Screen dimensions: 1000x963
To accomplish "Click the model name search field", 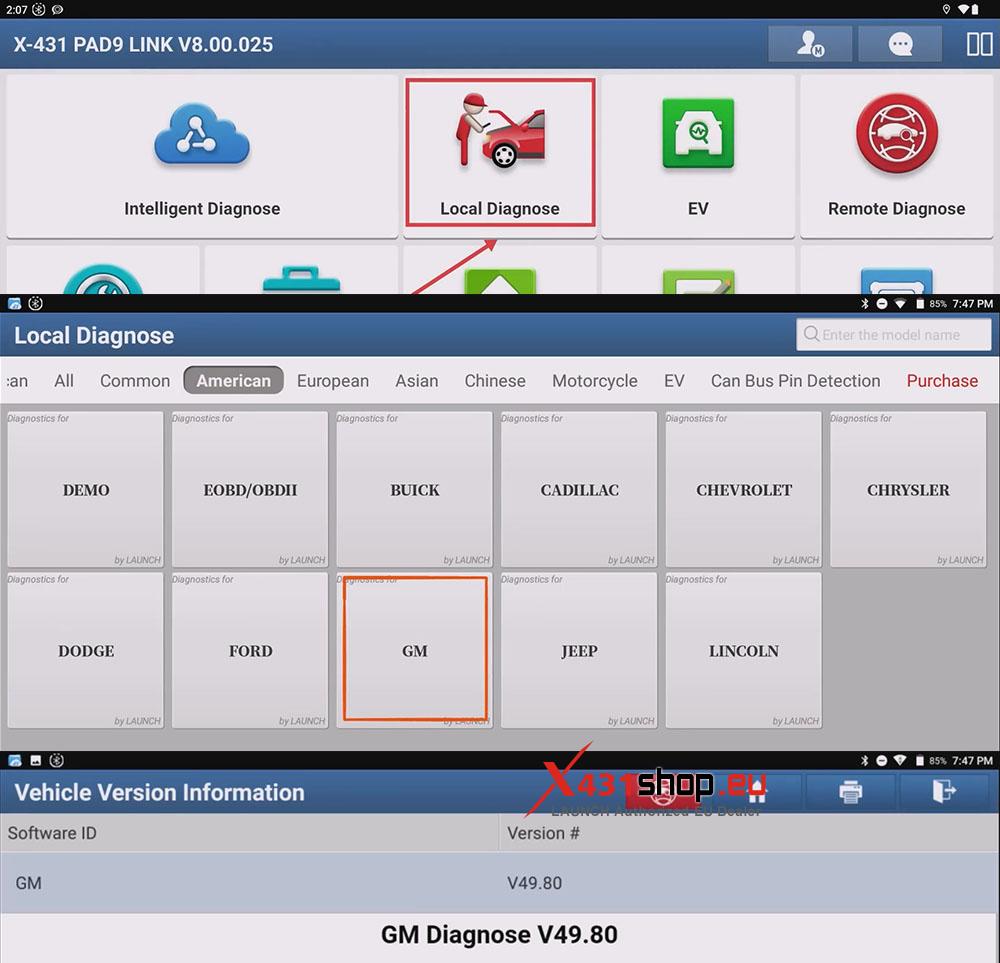I will [x=894, y=335].
